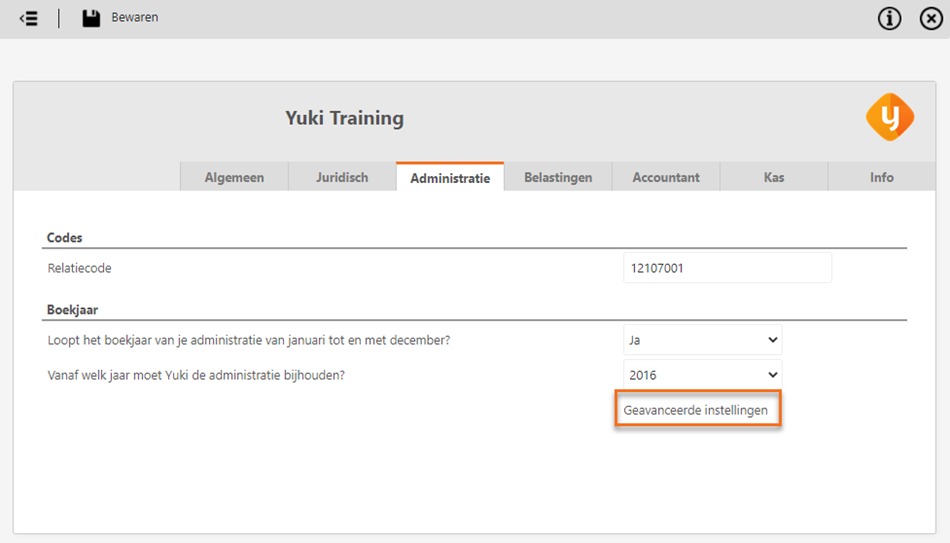Screen dimensions: 950x543
Task: Select the Administratie tab
Action: click(x=450, y=177)
